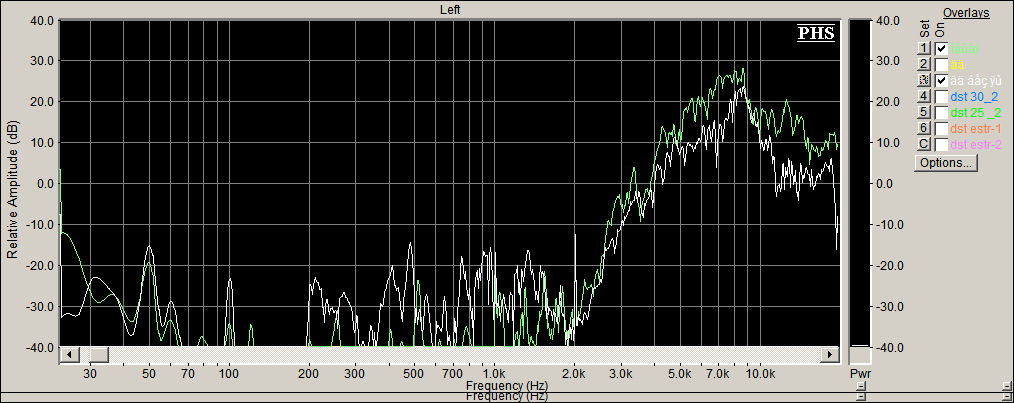Click Set button 3 in Overlays
The image size is (1014, 403).
[924, 80]
